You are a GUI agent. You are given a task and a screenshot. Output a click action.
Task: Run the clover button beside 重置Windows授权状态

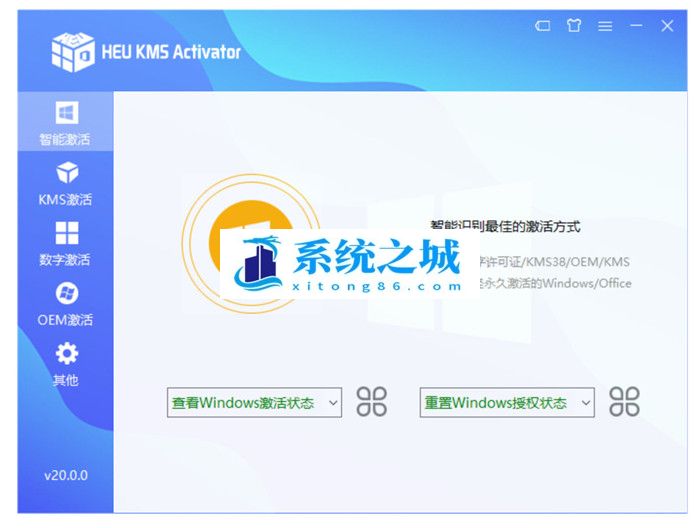[624, 402]
